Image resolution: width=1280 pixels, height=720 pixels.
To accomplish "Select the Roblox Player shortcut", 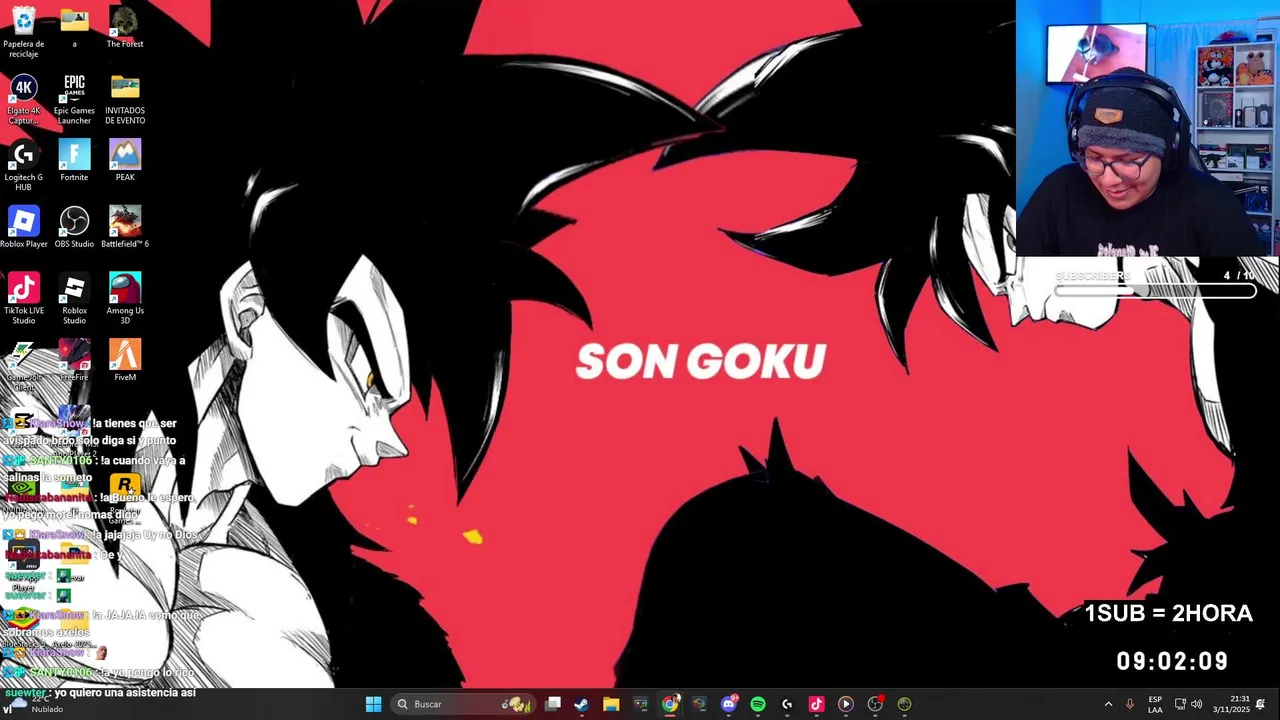I will tap(23, 228).
